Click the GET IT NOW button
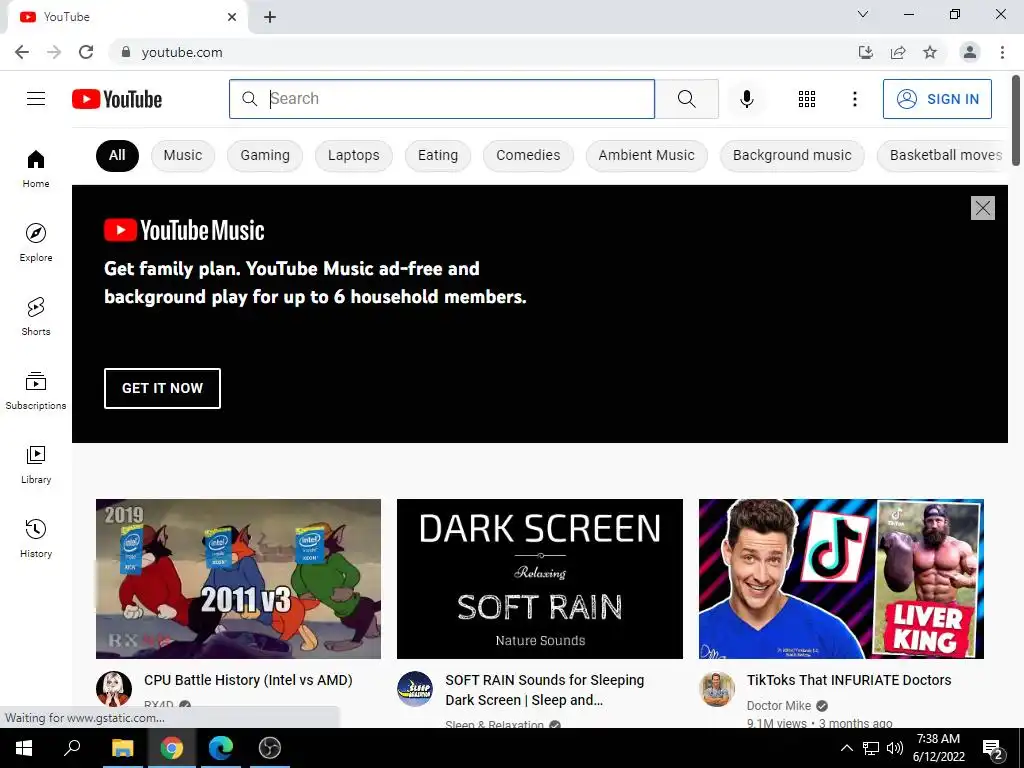The height and width of the screenshot is (768, 1024). 162,388
